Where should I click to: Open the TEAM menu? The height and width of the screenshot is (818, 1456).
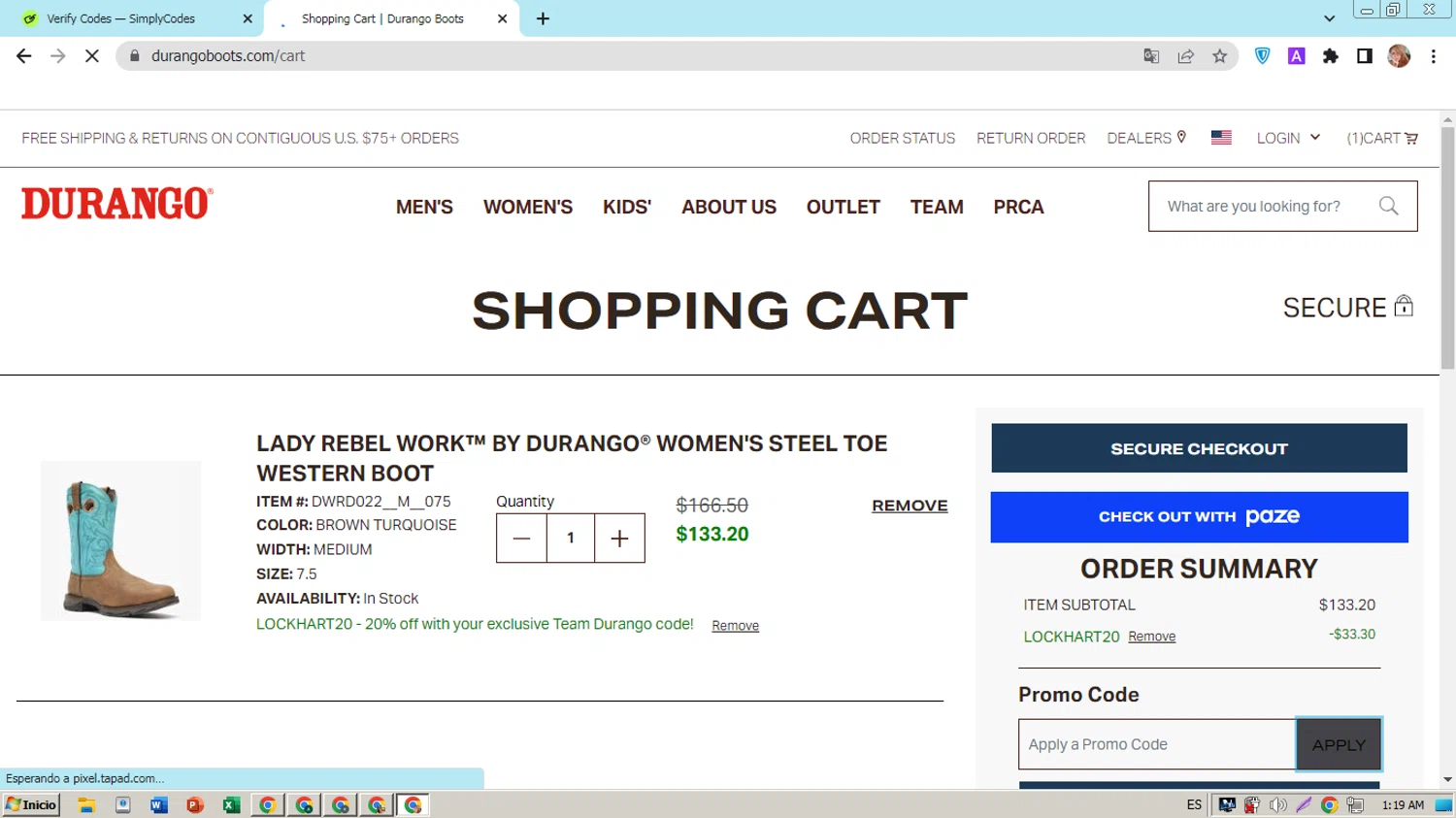(937, 207)
